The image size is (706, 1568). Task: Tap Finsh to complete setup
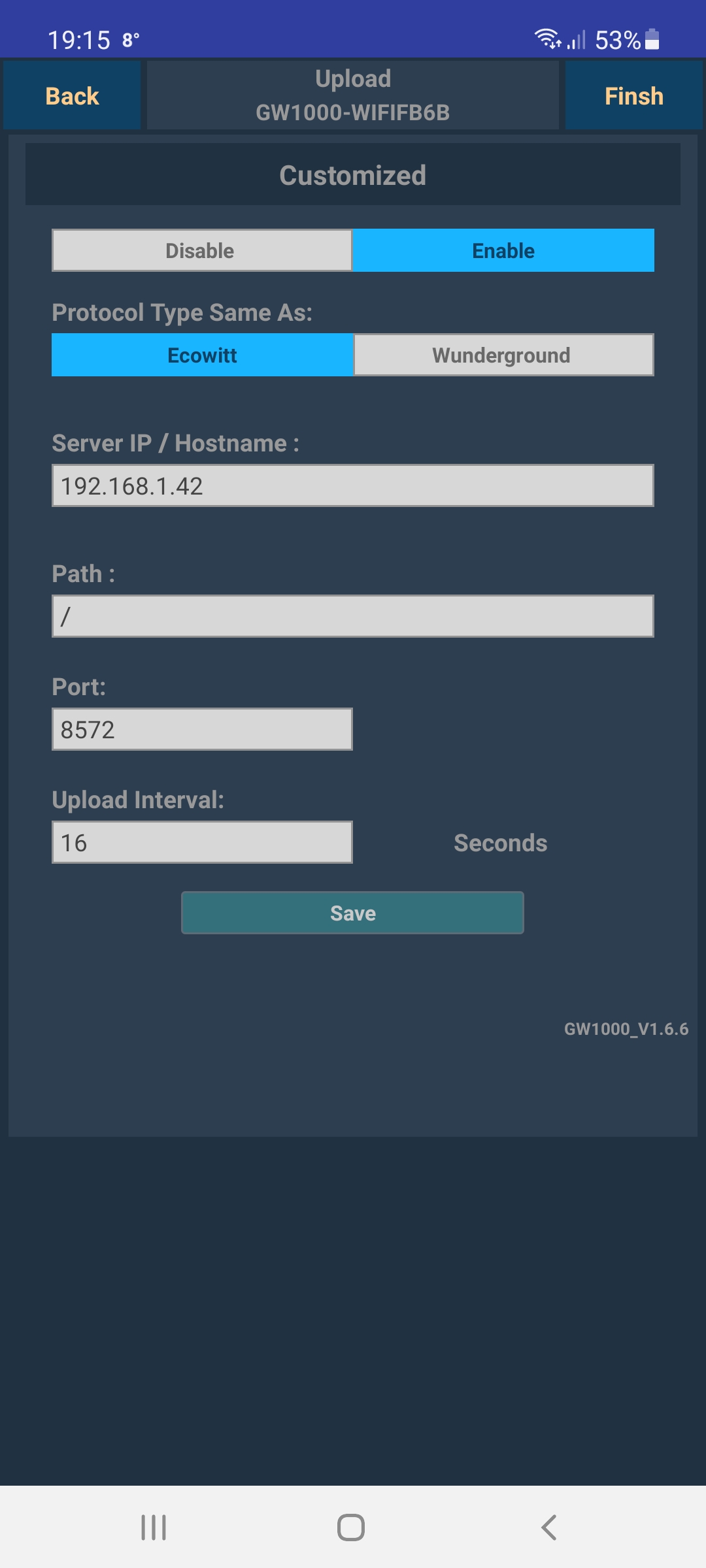click(633, 95)
